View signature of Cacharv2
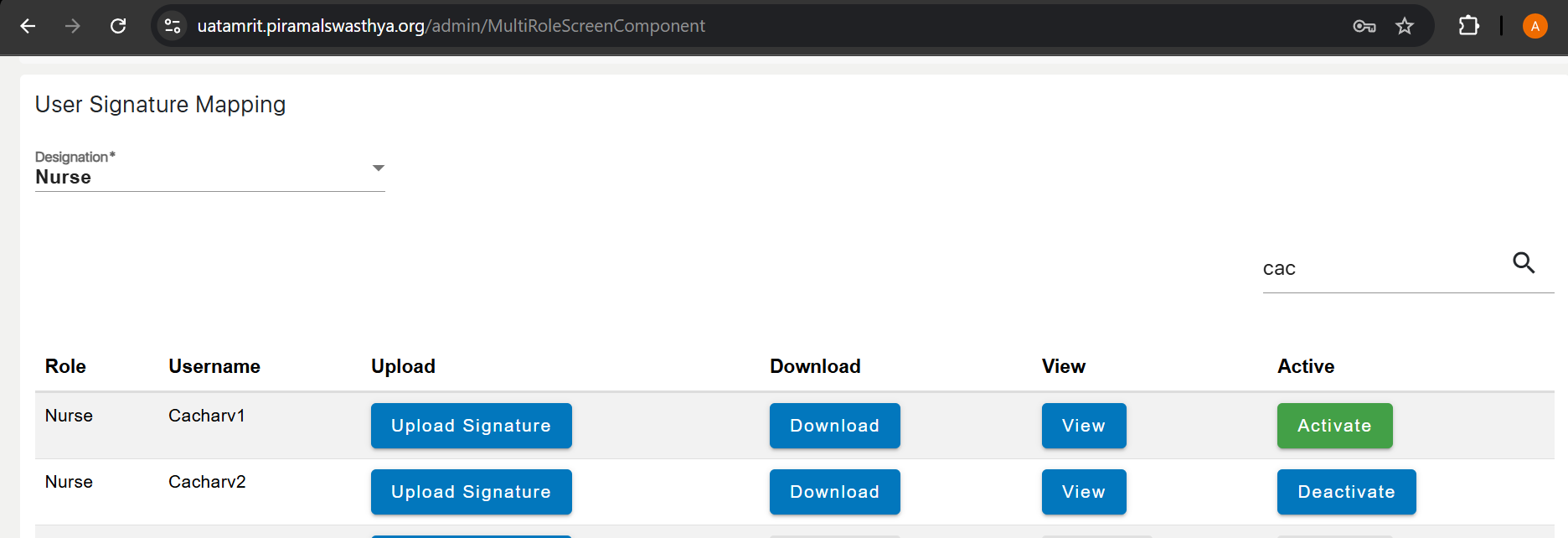This screenshot has height=538, width=1568. 1083,492
